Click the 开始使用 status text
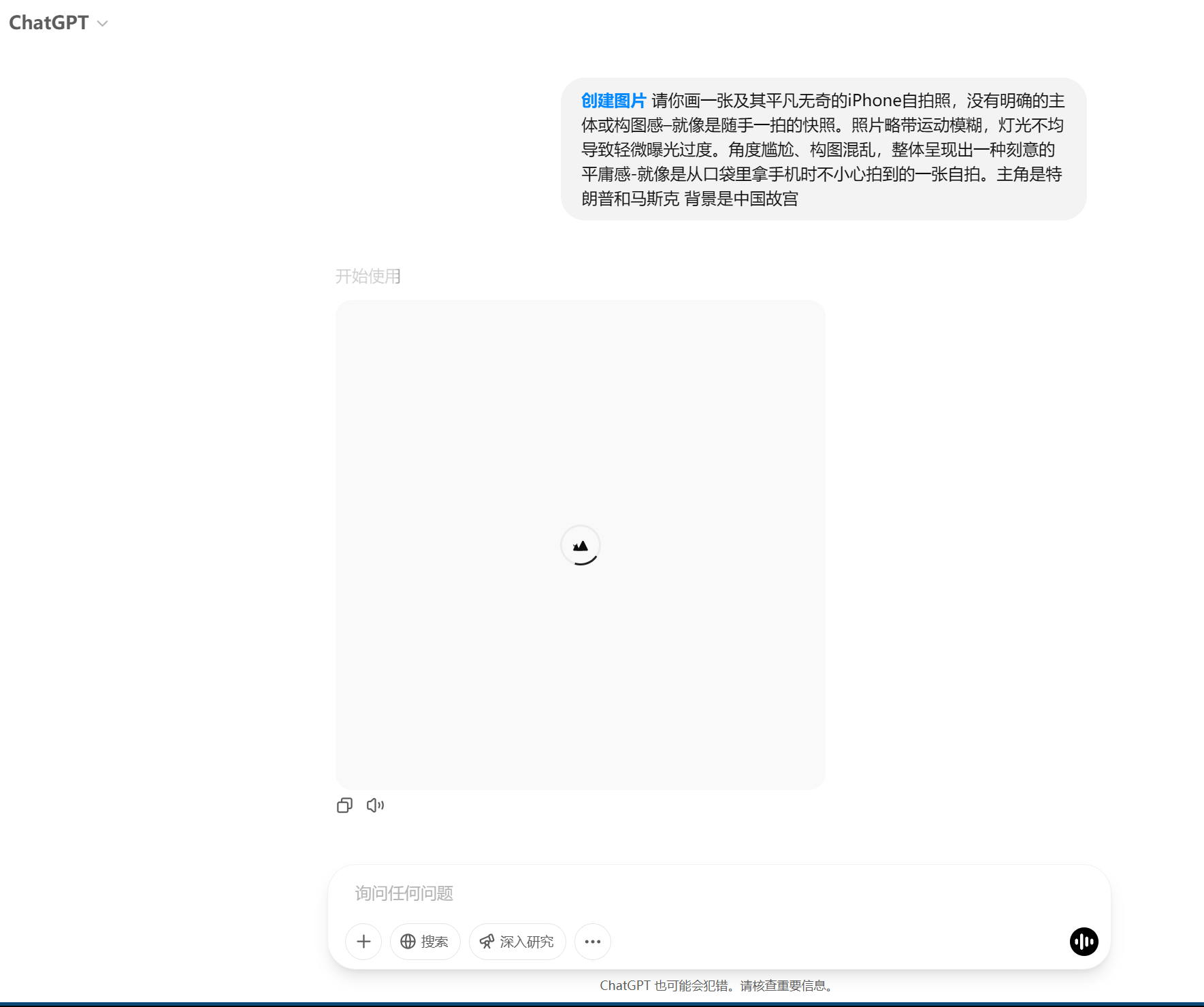Viewport: 1204px width, 1007px height. point(368,276)
